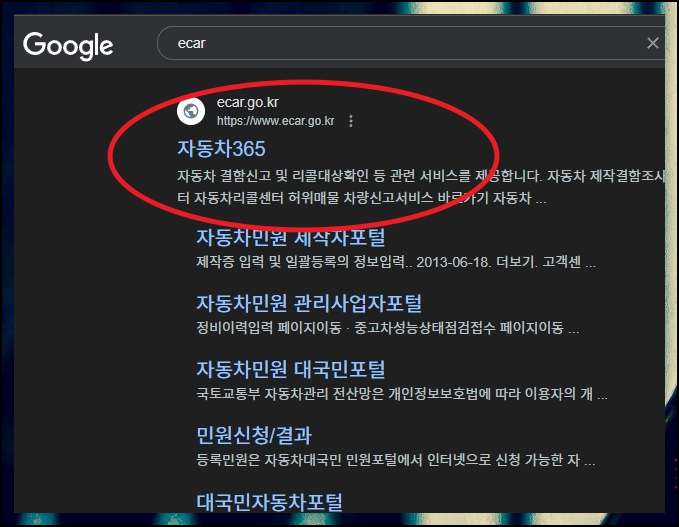Open the 자동차민원 제작자포털 link
The height and width of the screenshot is (527, 679).
pos(291,237)
